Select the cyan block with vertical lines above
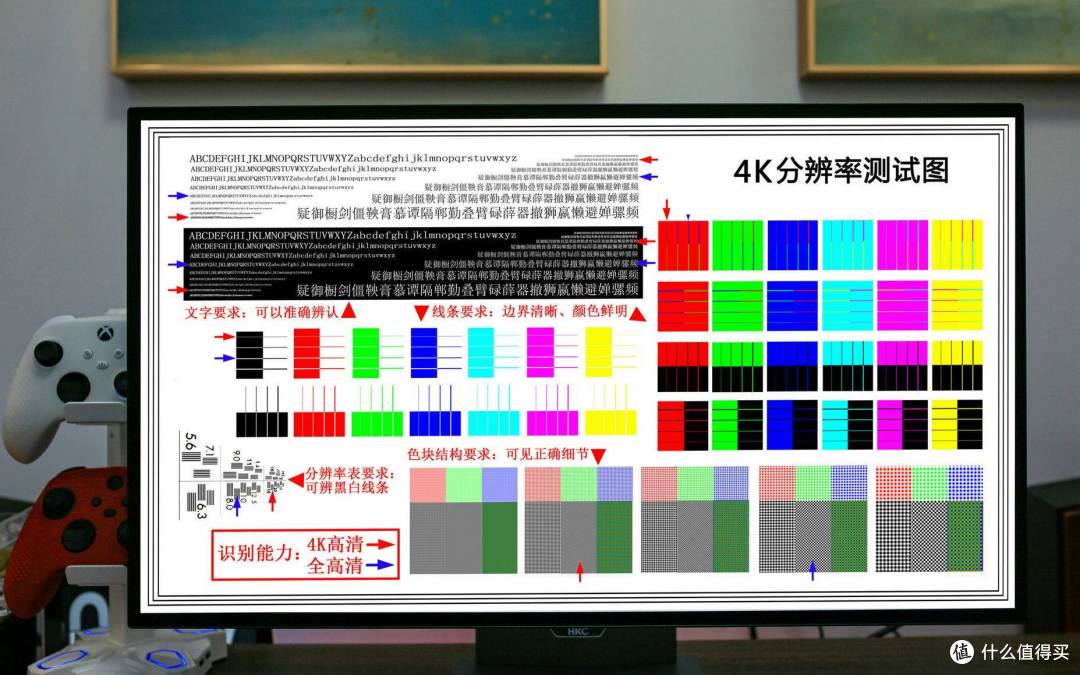 pos(494,424)
